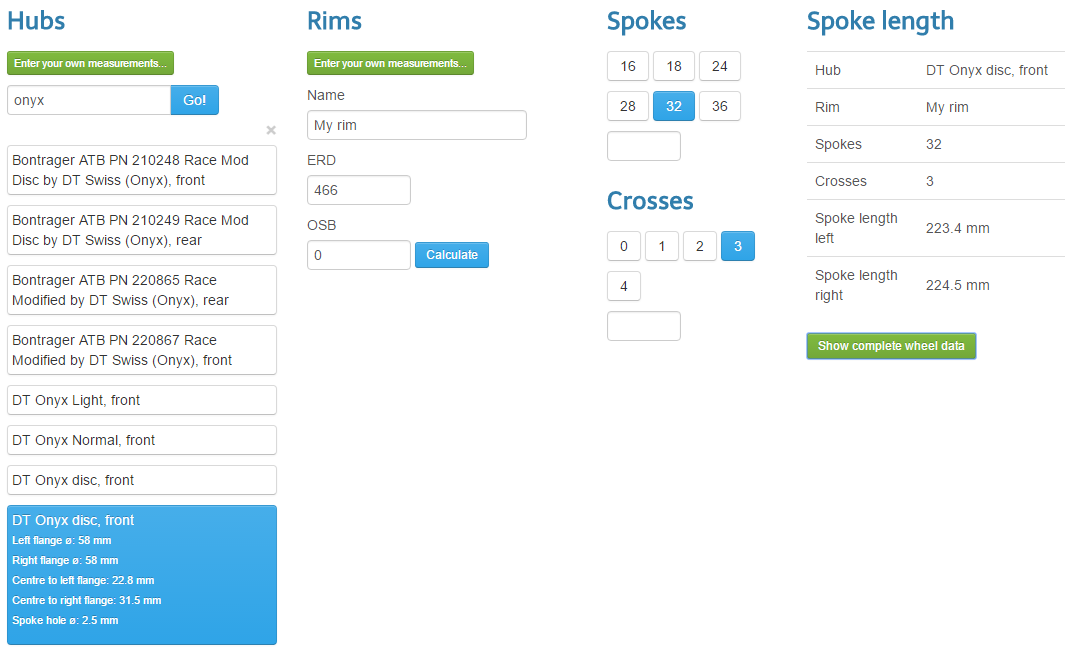Select 18 spokes
The width and height of the screenshot is (1065, 651).
tap(674, 66)
